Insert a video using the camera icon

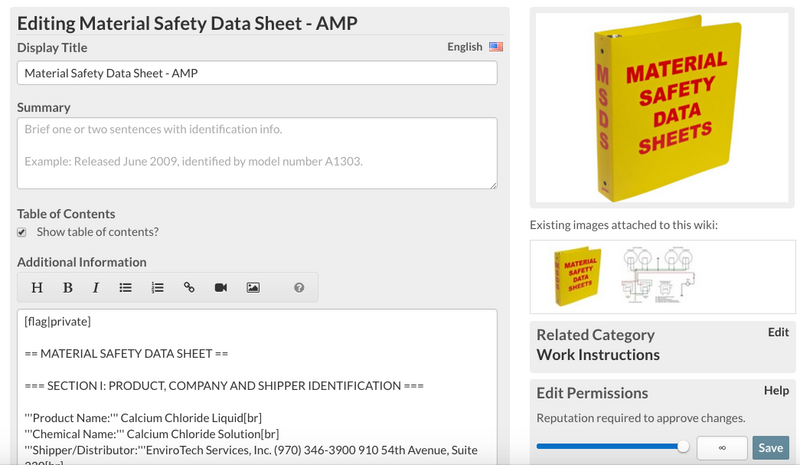[x=221, y=288]
